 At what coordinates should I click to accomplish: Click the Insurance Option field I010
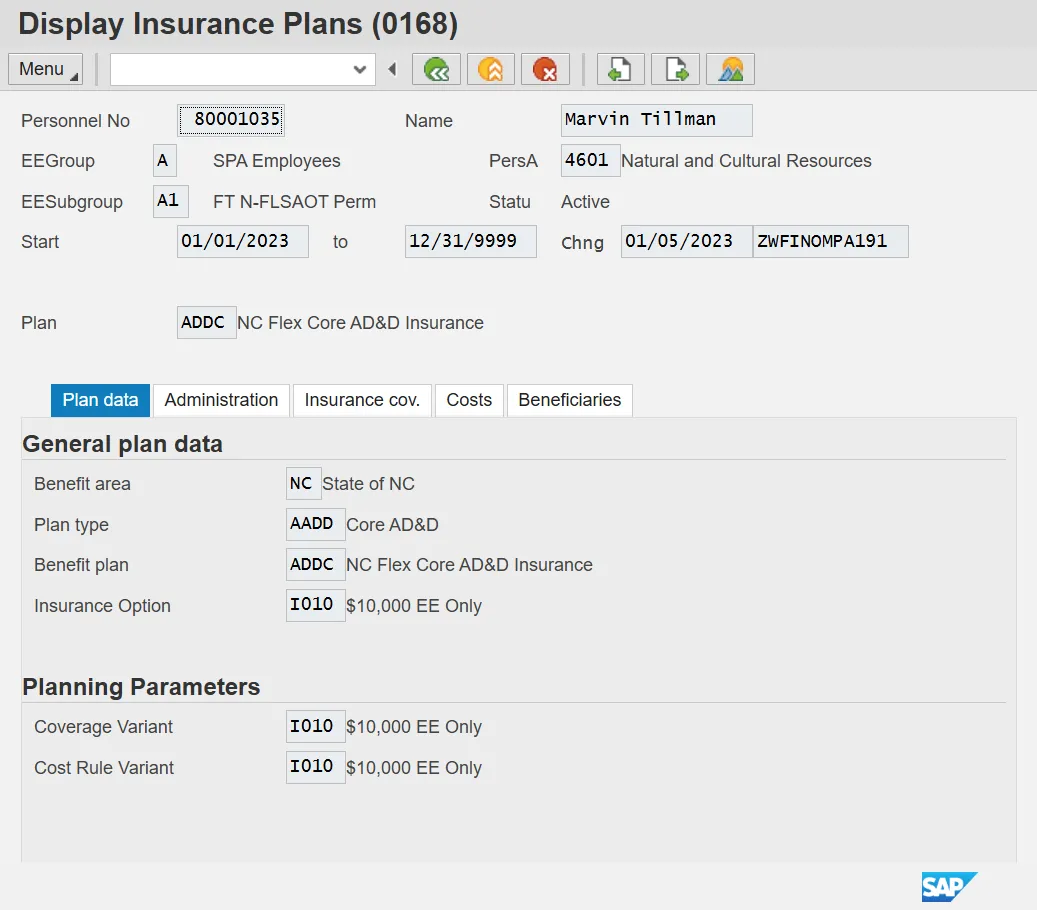315,605
